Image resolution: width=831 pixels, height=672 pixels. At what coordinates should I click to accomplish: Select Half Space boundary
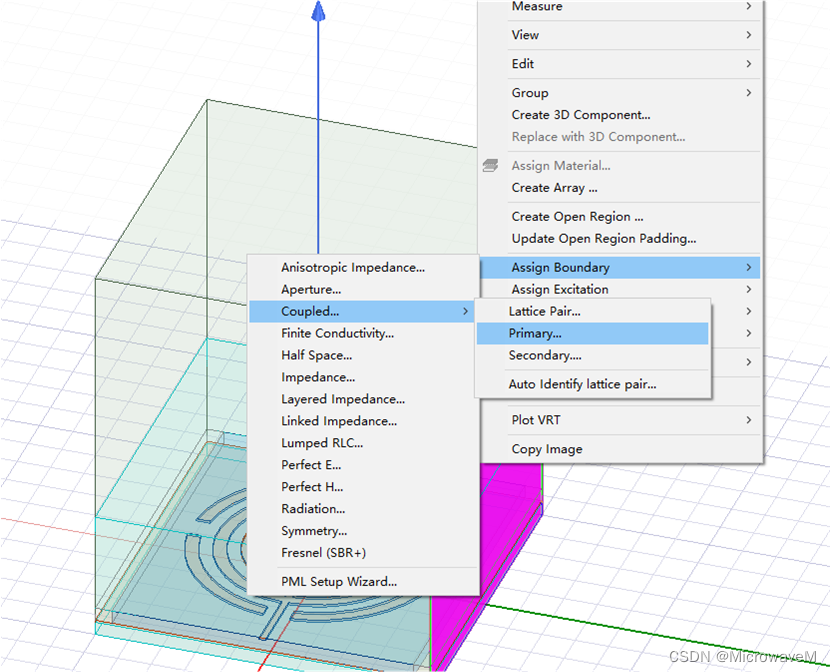363,355
